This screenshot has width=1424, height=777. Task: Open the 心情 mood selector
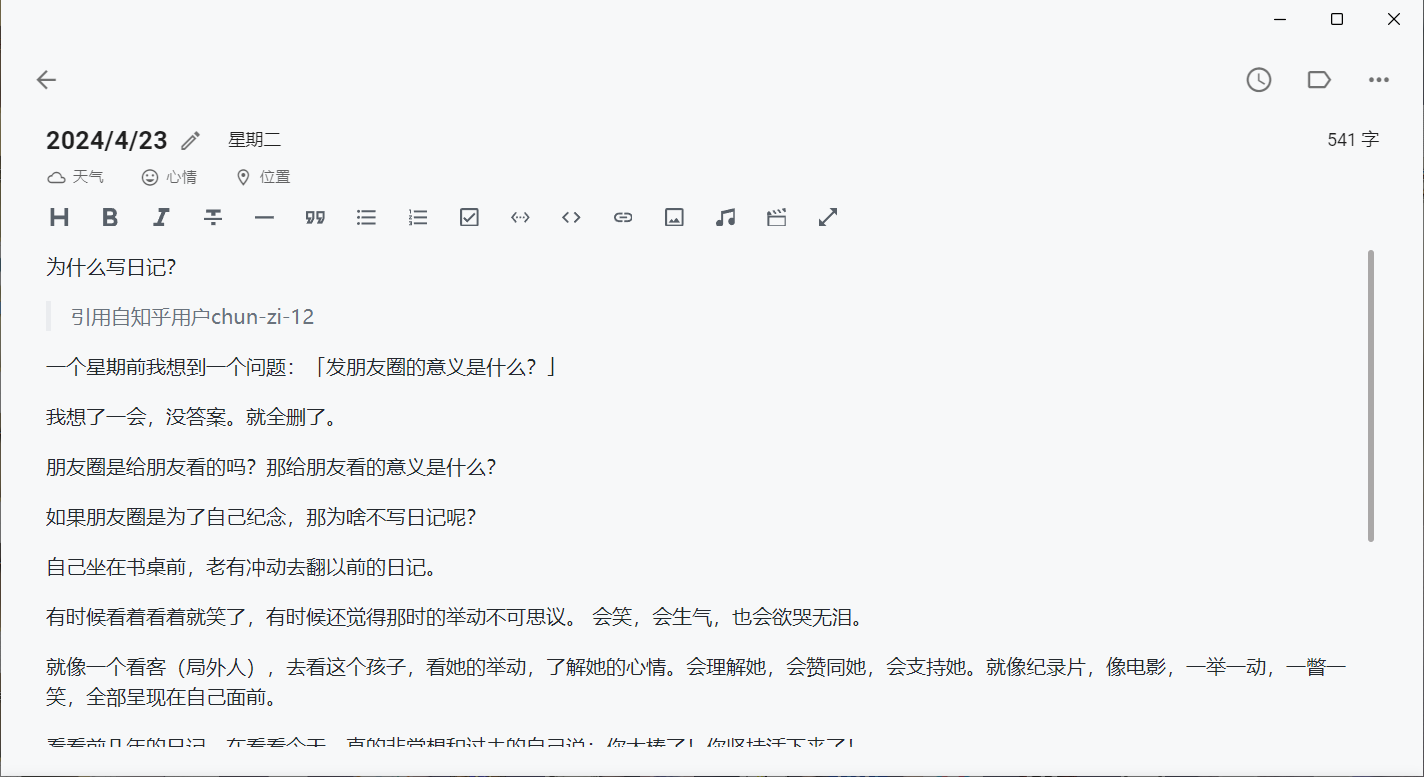click(170, 176)
